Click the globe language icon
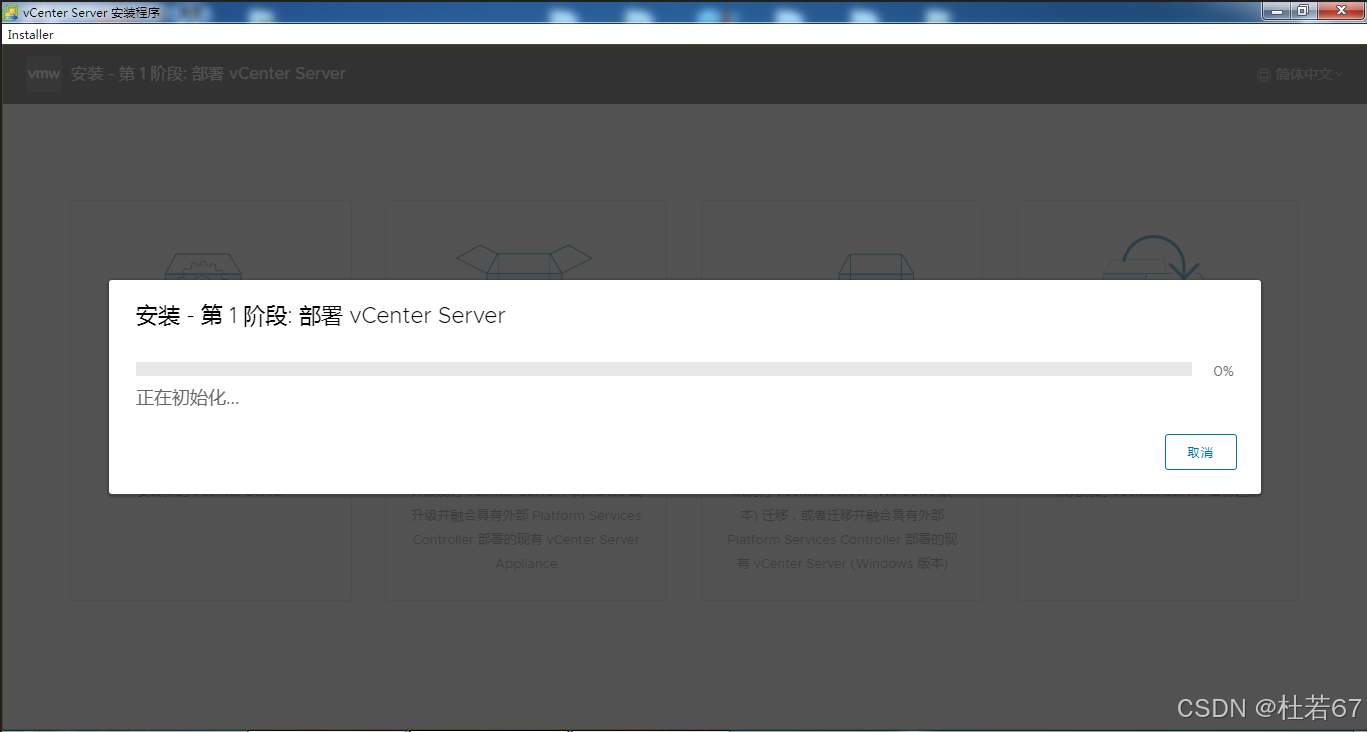This screenshot has width=1367, height=732. click(1263, 74)
